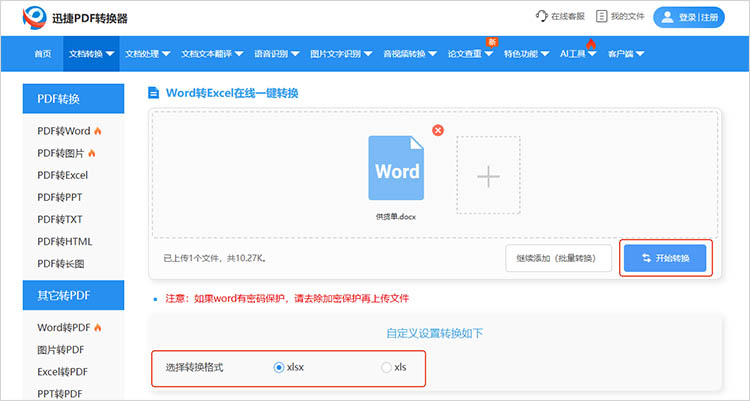Image resolution: width=750 pixels, height=401 pixels.
Task: Click the 在线客服 headset icon
Action: [541, 16]
